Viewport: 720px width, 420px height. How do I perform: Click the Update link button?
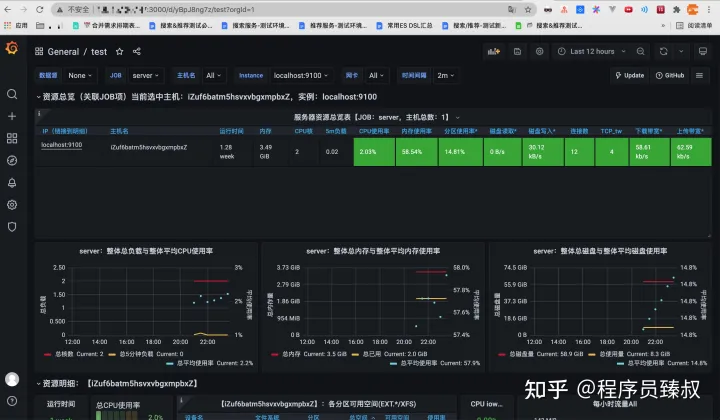[x=630, y=75]
